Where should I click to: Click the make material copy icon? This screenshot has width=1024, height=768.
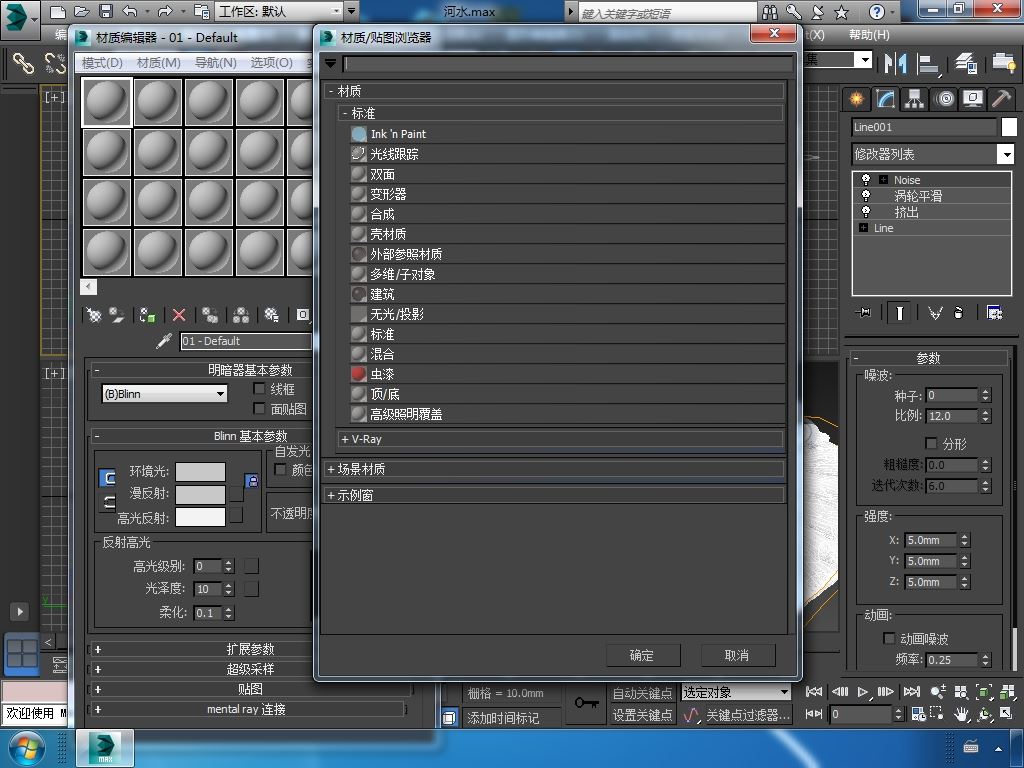click(210, 315)
